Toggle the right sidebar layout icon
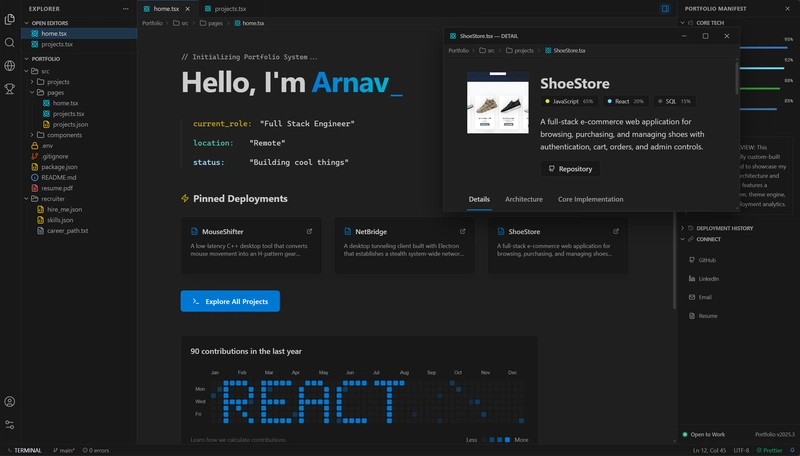Screen dimensions: 800x456 (665, 8)
